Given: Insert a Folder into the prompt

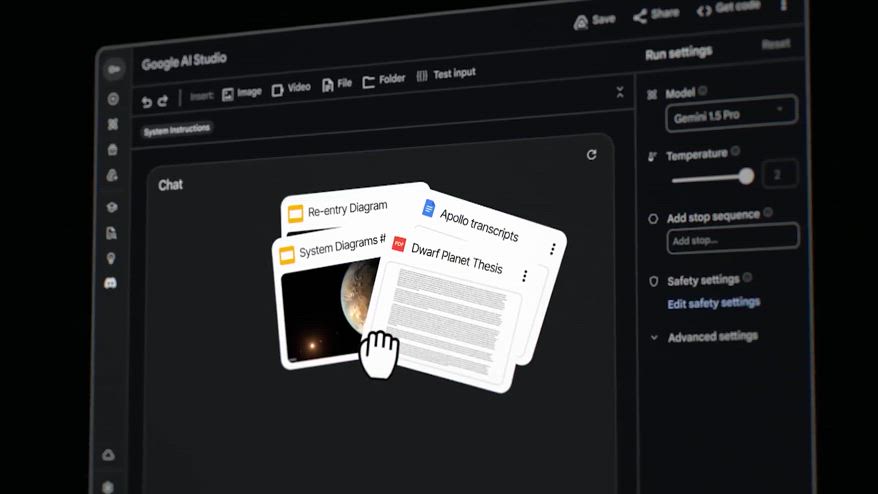Looking at the screenshot, I should [x=384, y=80].
